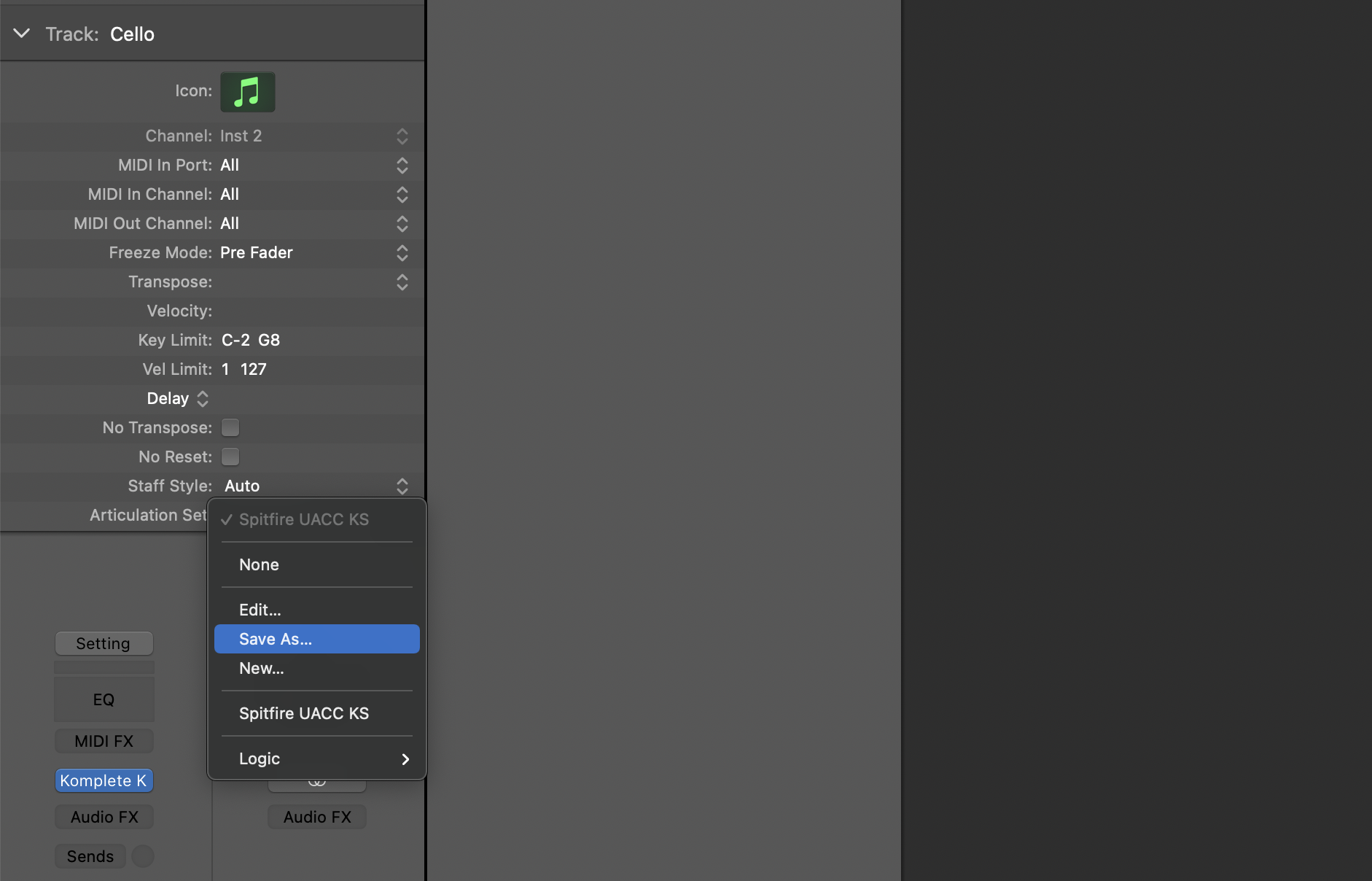Choose Edit... in the articulation menu
Image resolution: width=1372 pixels, height=881 pixels.
coord(317,610)
